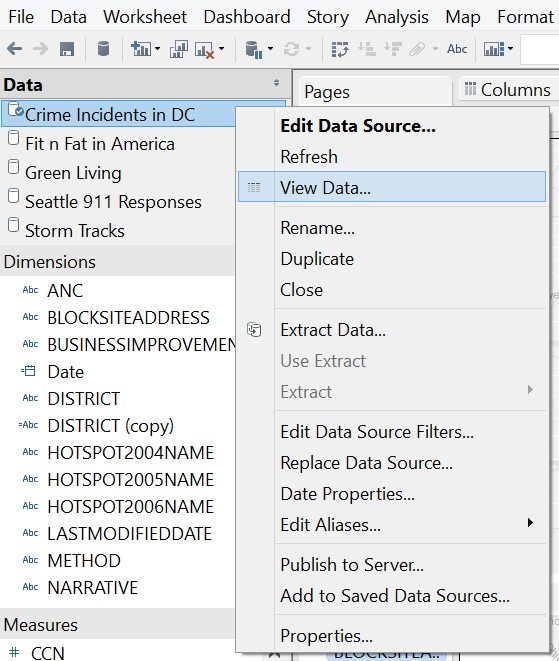Click the Extract Data menu icon
This screenshot has height=661, width=559.
[254, 330]
